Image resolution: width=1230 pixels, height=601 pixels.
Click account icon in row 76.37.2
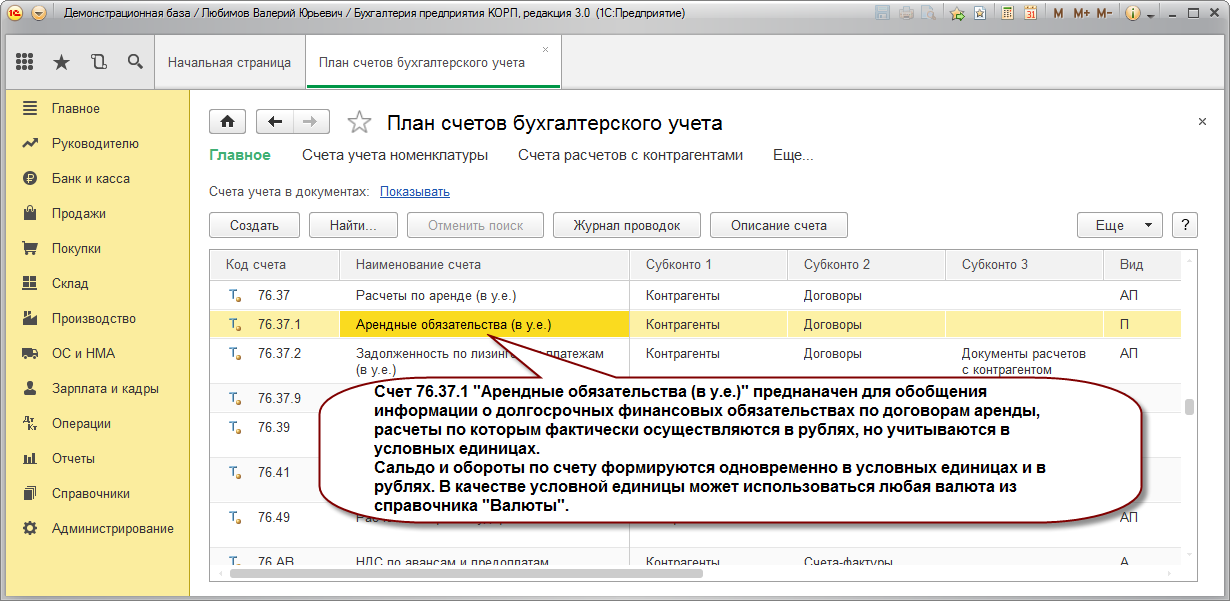[x=235, y=354]
